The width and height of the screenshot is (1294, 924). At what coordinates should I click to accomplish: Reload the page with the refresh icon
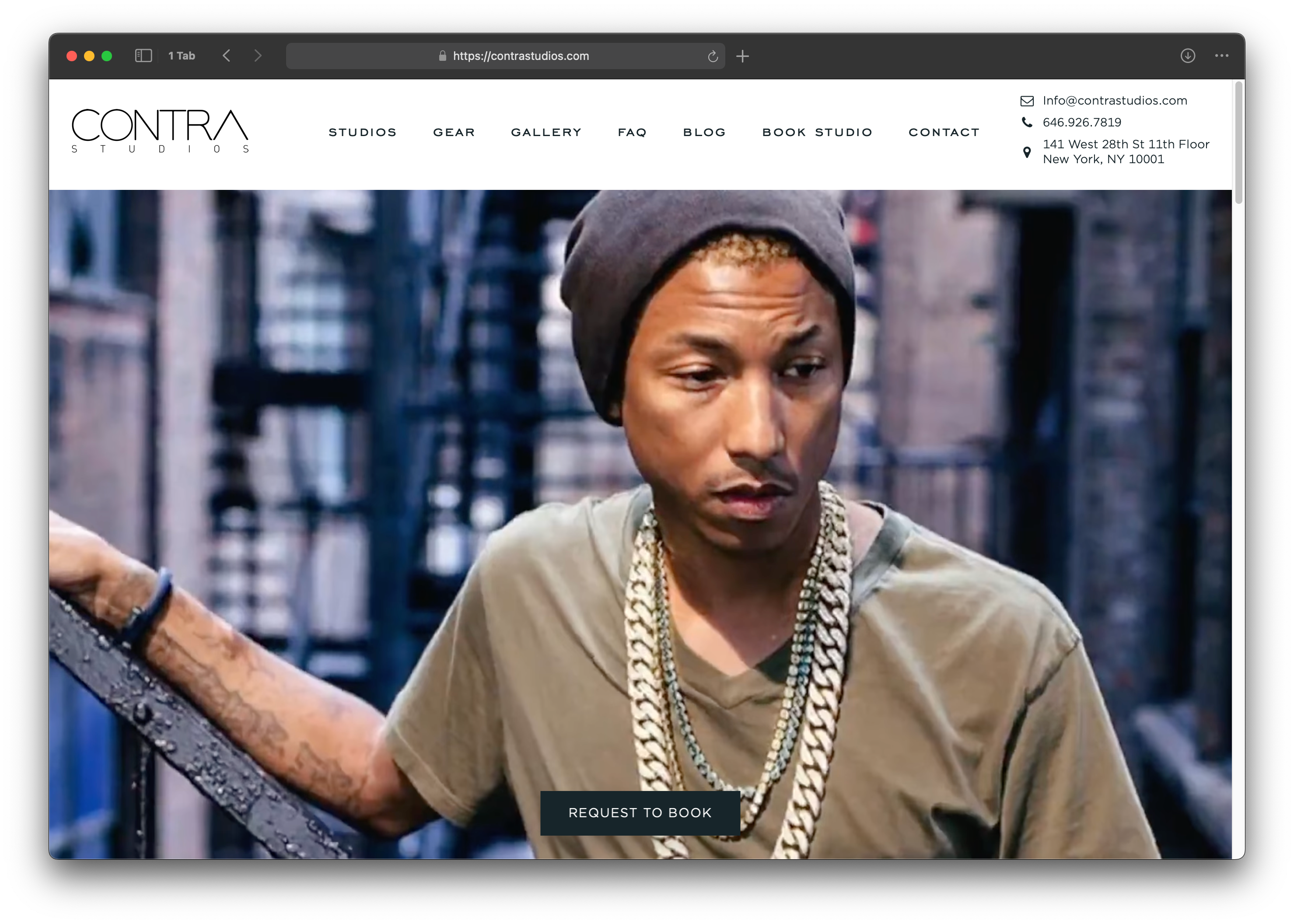(712, 56)
